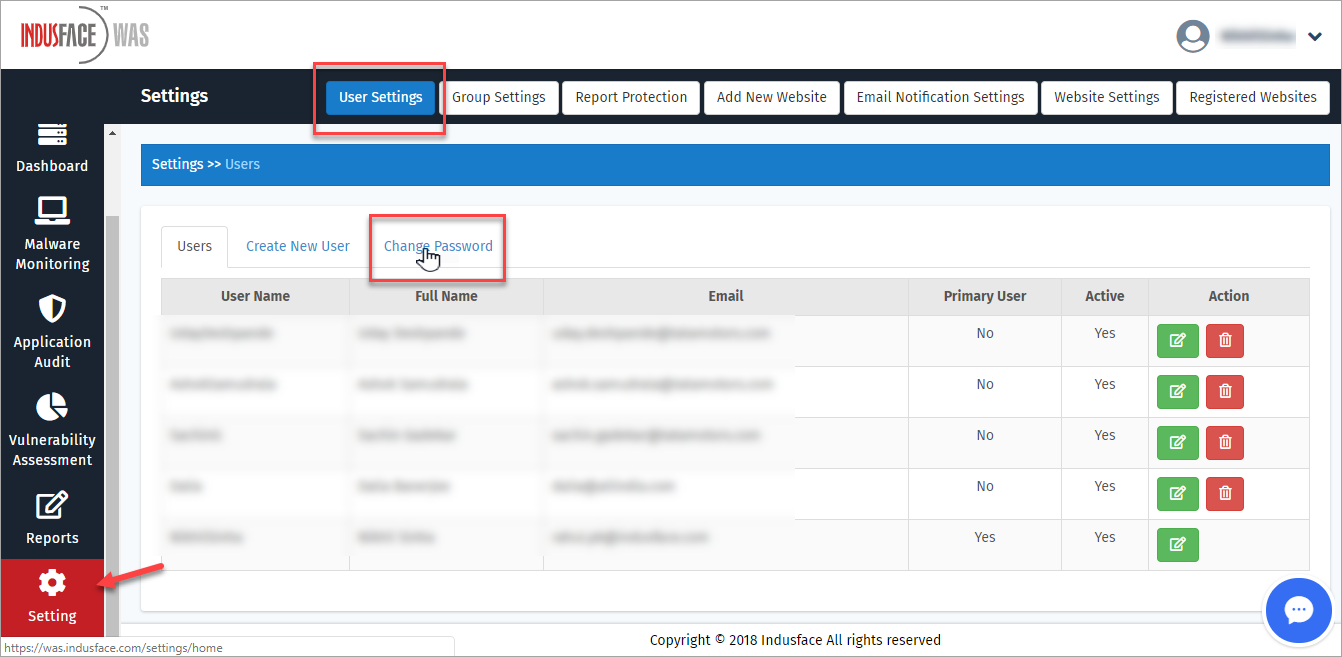Open Website Settings tab
This screenshot has width=1342, height=657.
click(x=1107, y=97)
